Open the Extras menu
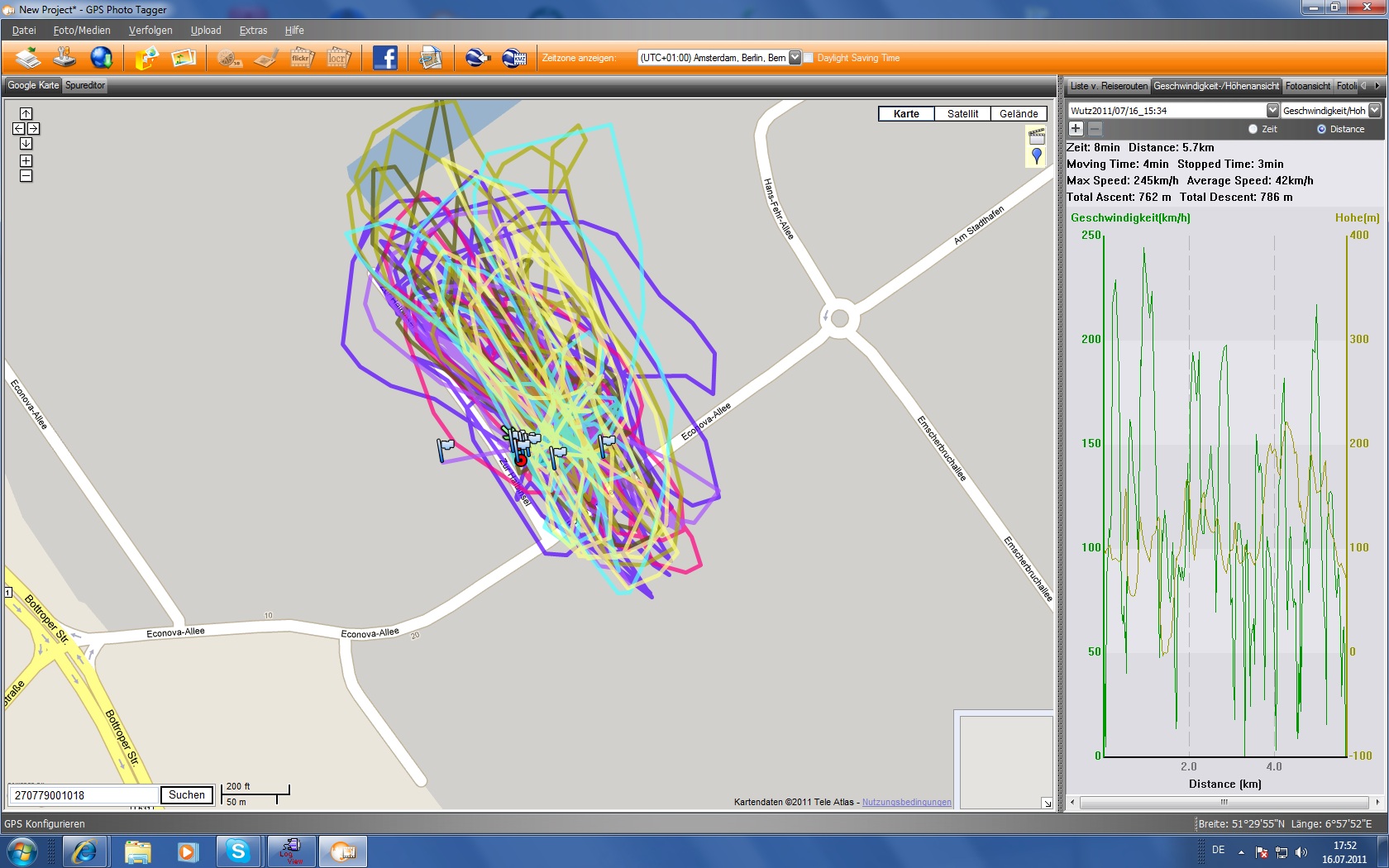 pyautogui.click(x=253, y=31)
